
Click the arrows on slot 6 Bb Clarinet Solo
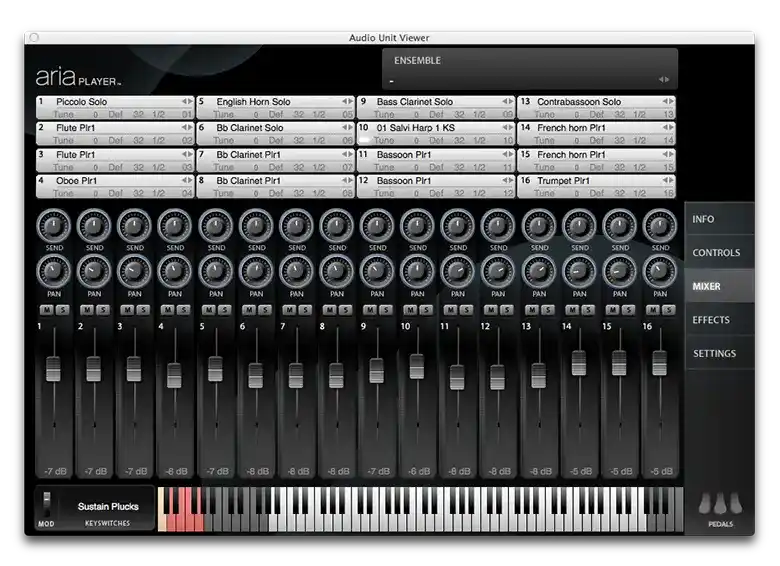coord(347,128)
